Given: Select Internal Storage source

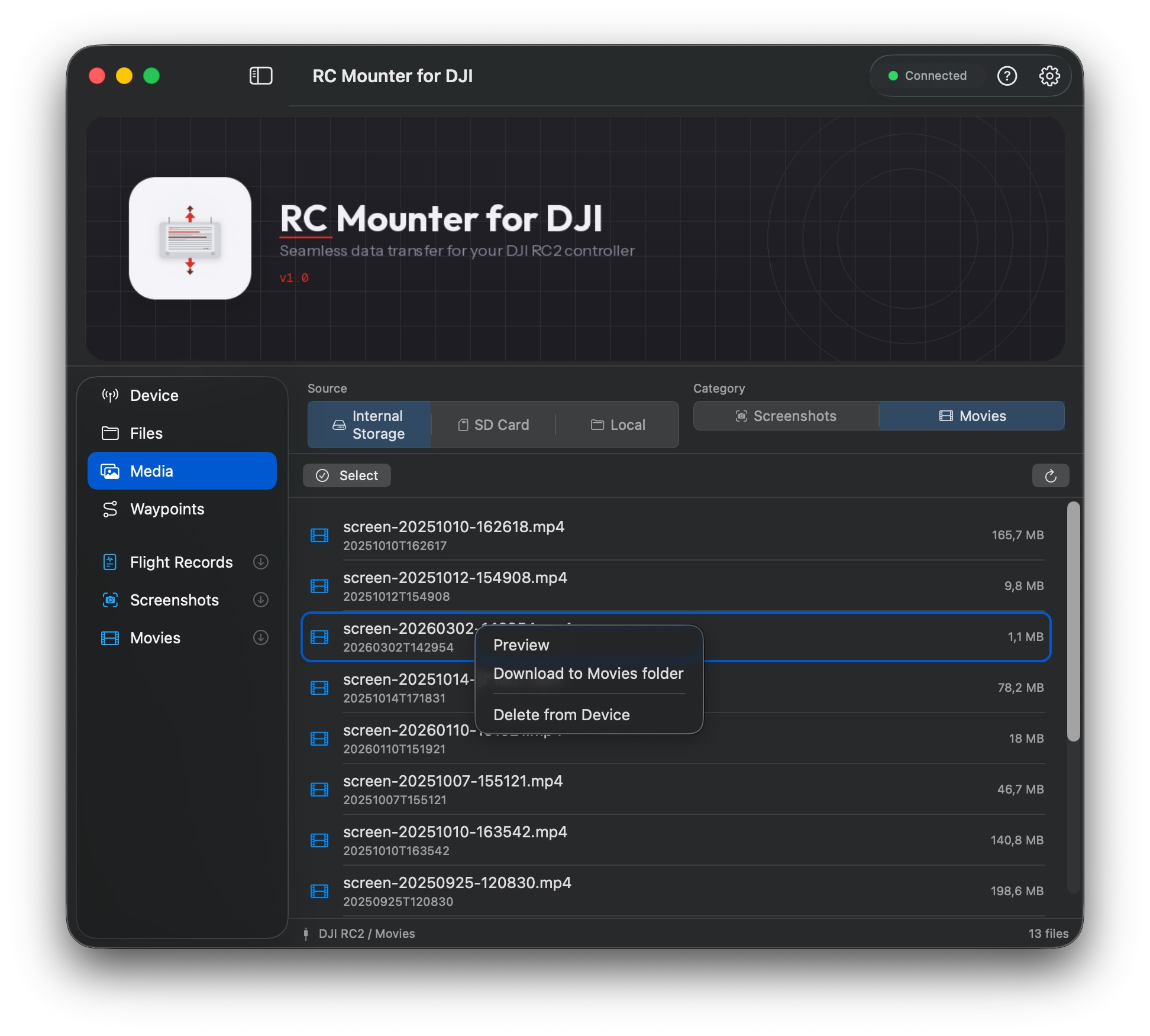Looking at the screenshot, I should point(369,425).
